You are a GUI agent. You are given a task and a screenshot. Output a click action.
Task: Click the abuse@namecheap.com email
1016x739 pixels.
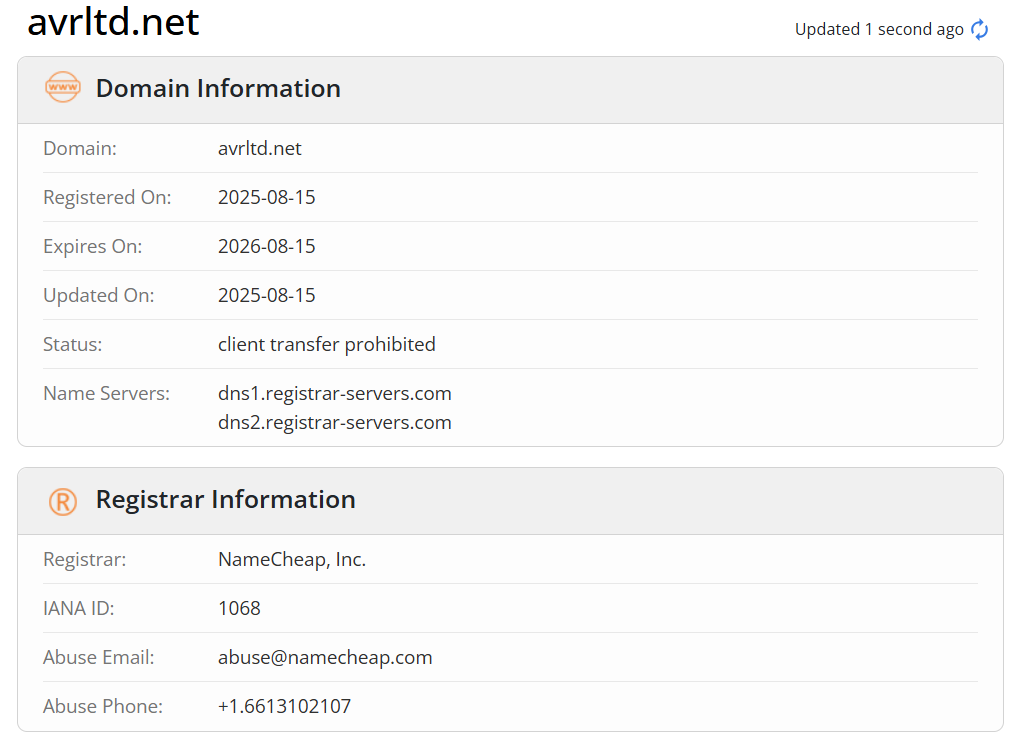[325, 657]
